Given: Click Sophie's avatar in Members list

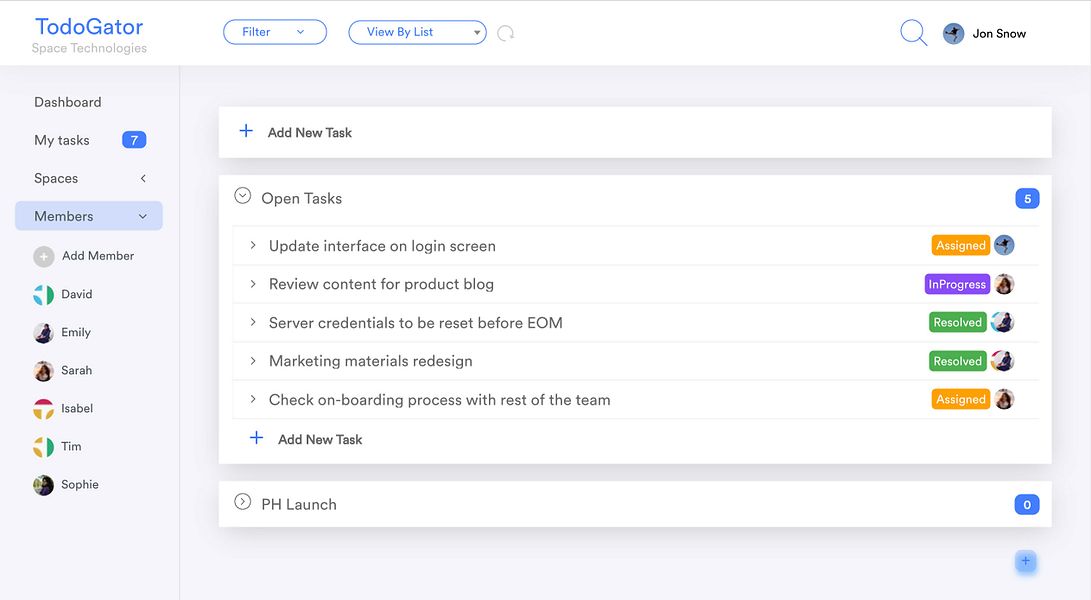Looking at the screenshot, I should point(43,485).
